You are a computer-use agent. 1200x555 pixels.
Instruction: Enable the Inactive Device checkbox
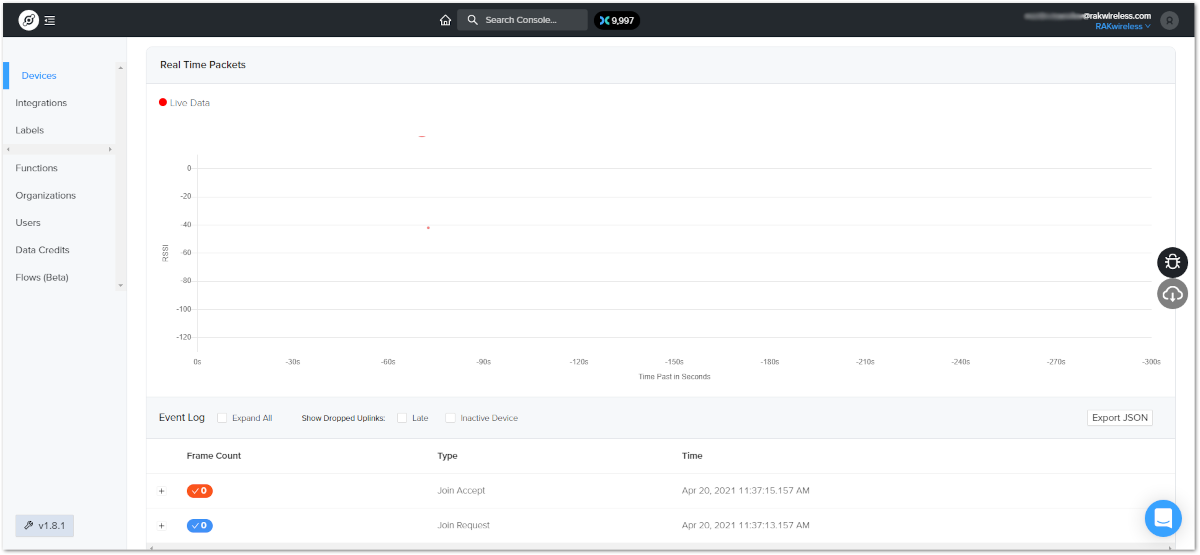tap(450, 418)
